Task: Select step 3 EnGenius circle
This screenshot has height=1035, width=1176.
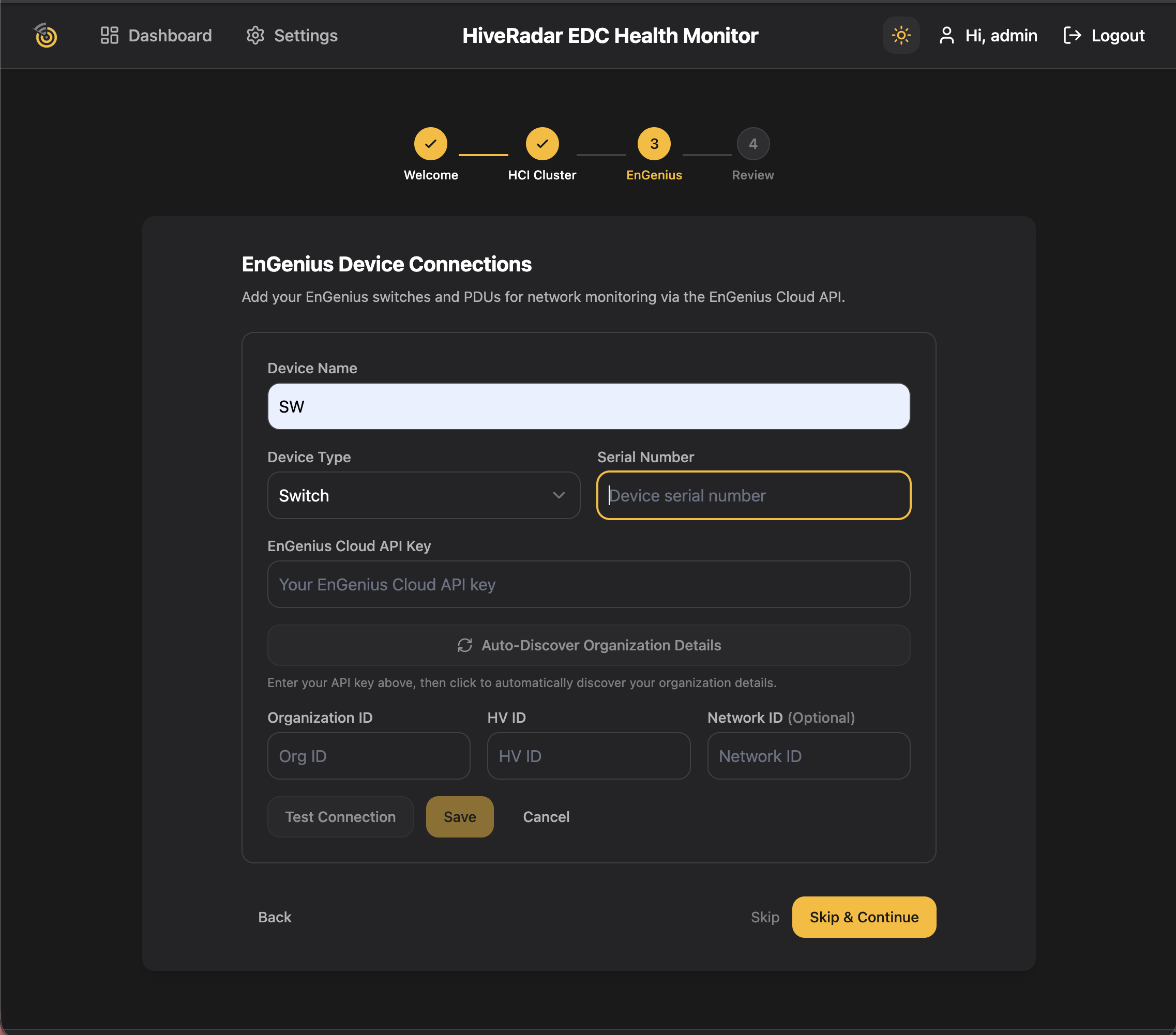Action: point(654,144)
